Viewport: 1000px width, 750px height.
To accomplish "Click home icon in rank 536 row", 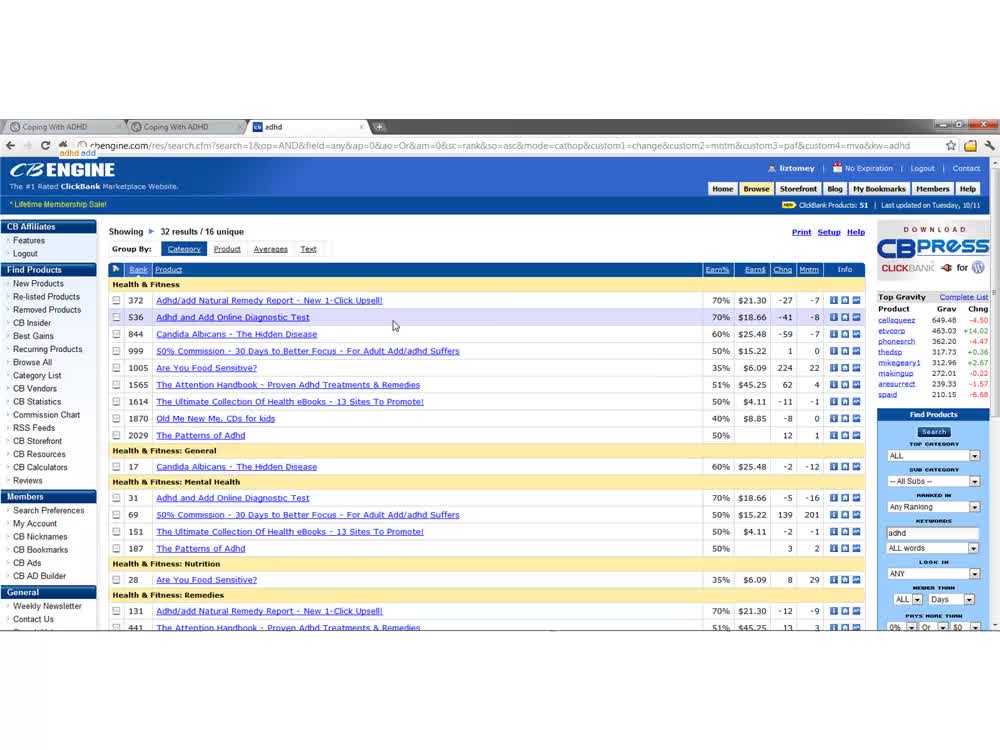I will coord(845,317).
